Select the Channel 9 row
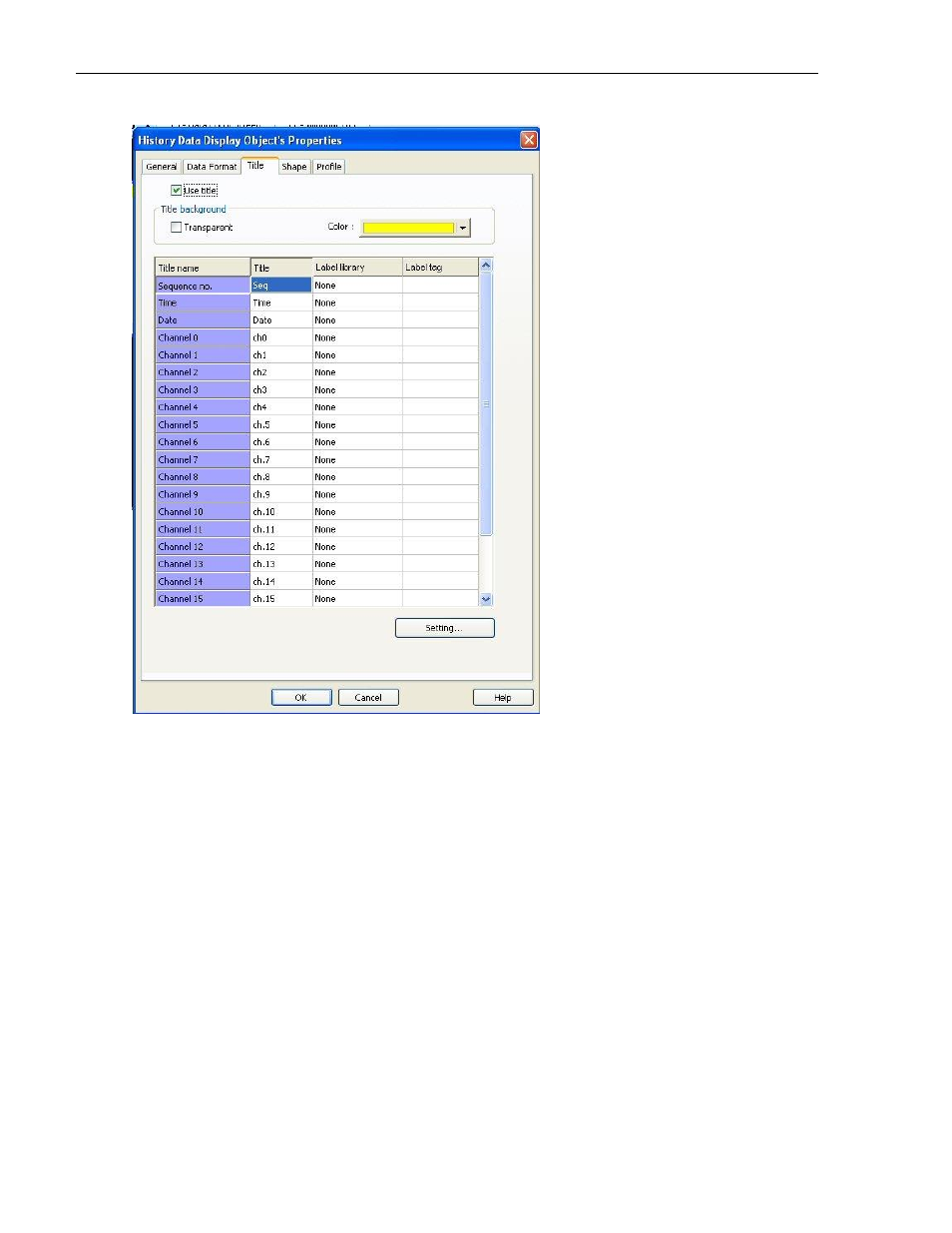The width and height of the screenshot is (952, 1233). click(x=203, y=494)
